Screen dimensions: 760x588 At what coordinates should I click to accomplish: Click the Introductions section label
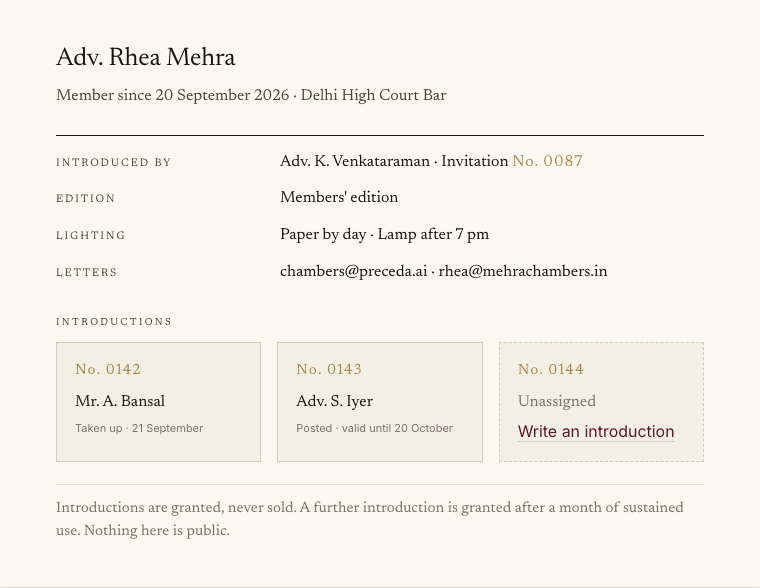pyautogui.click(x=114, y=322)
